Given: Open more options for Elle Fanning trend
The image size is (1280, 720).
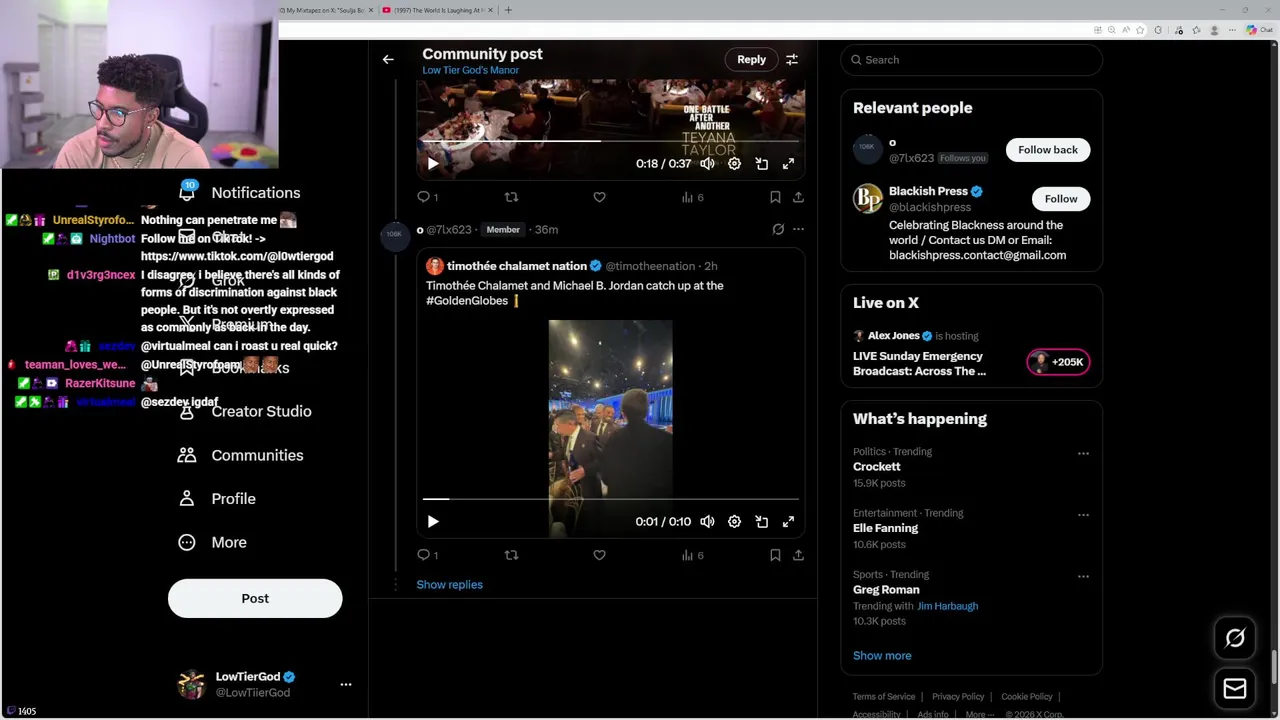Looking at the screenshot, I should coord(1083,515).
